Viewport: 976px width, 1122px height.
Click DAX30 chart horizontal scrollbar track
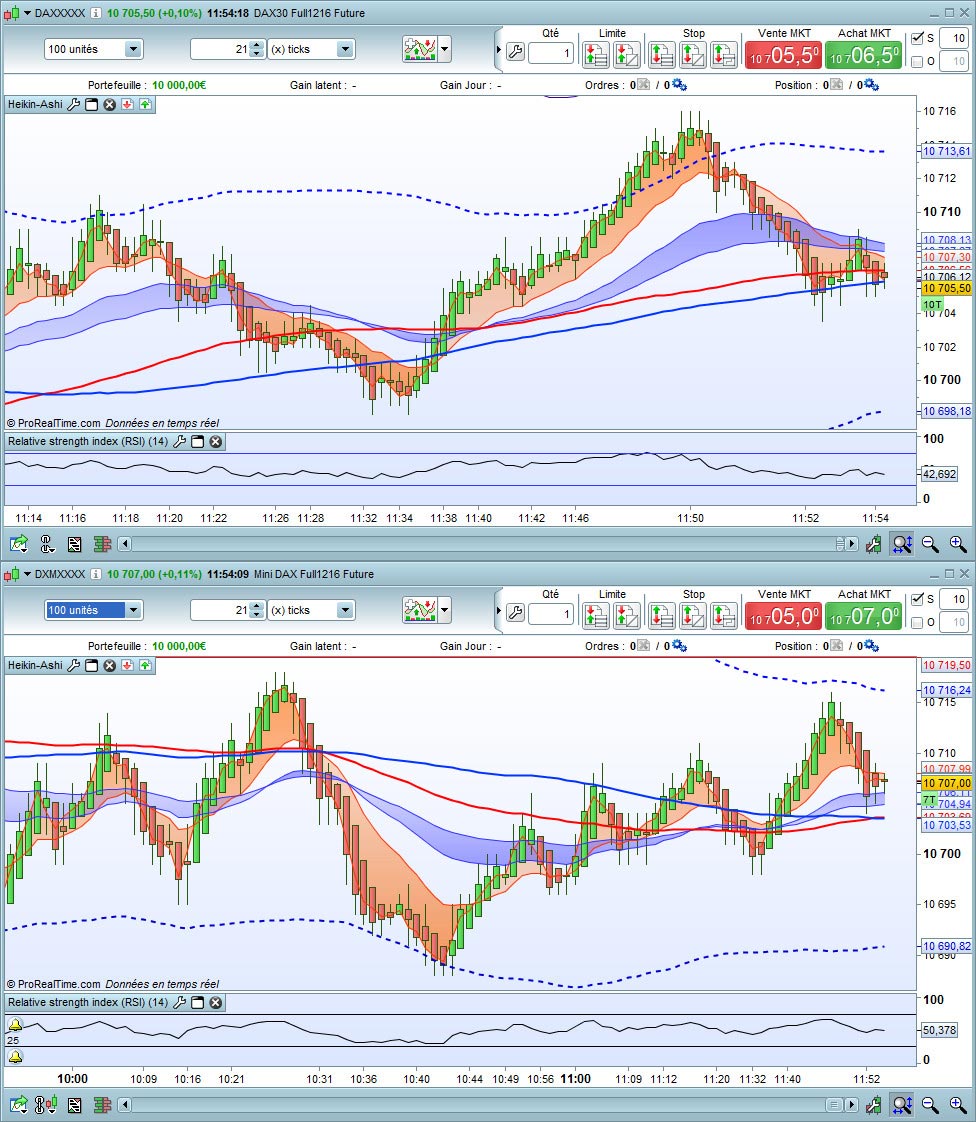click(484, 545)
